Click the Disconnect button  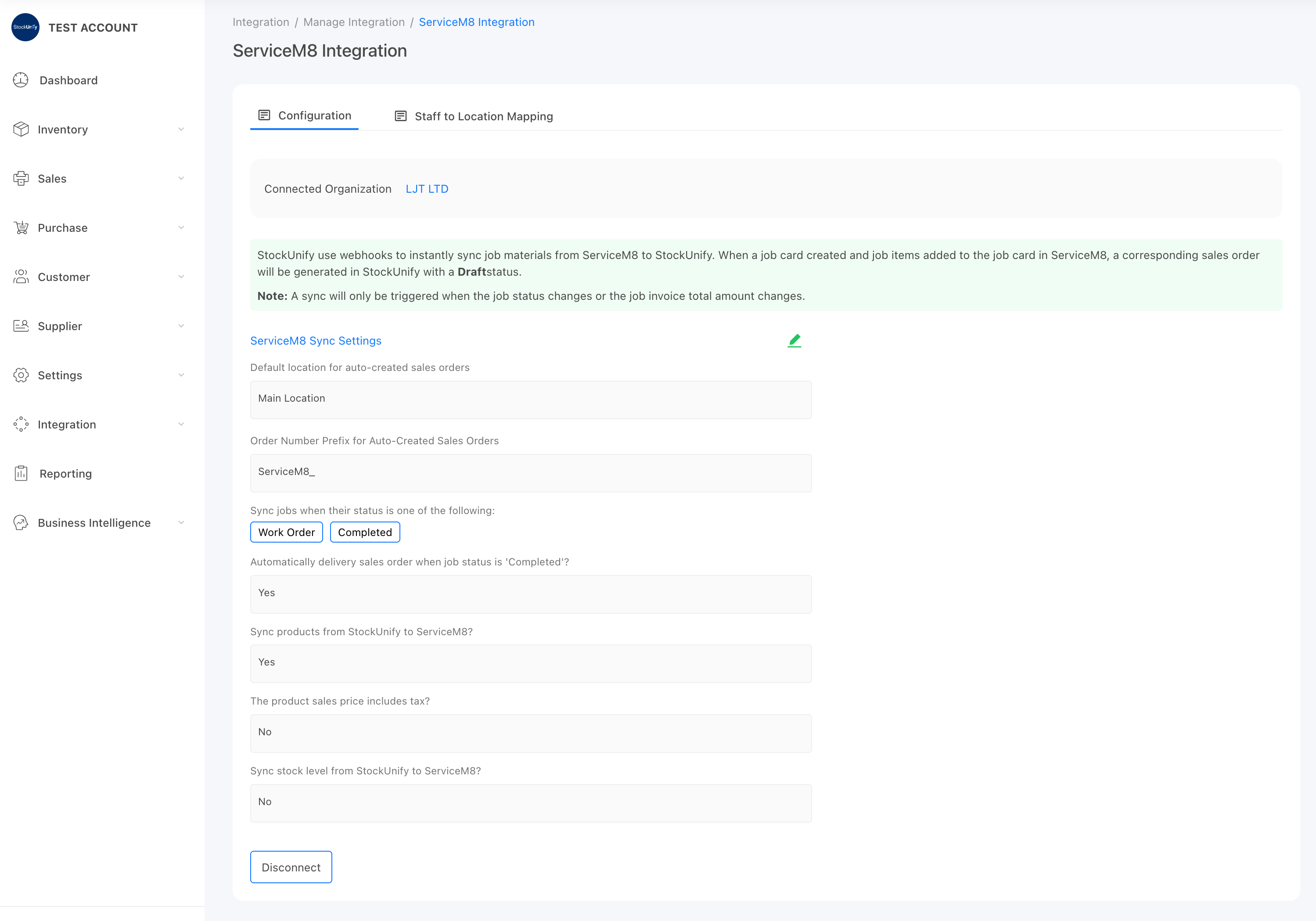point(291,867)
